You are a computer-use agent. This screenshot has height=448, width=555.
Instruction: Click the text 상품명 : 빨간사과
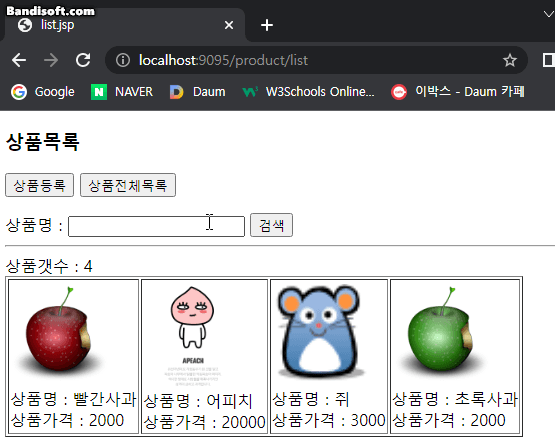pos(74,399)
